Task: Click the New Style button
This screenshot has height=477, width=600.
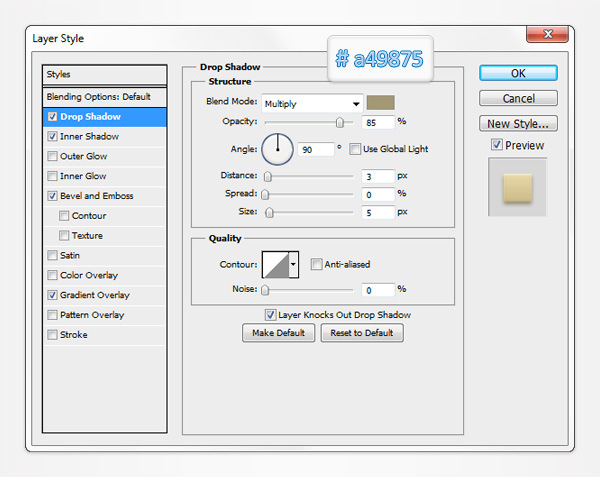Action: click(518, 124)
